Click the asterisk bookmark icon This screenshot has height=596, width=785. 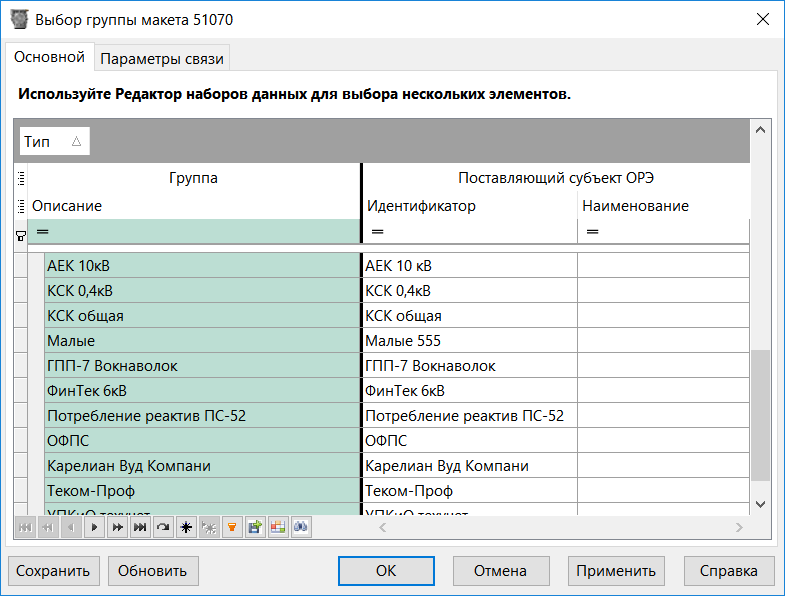[x=185, y=527]
